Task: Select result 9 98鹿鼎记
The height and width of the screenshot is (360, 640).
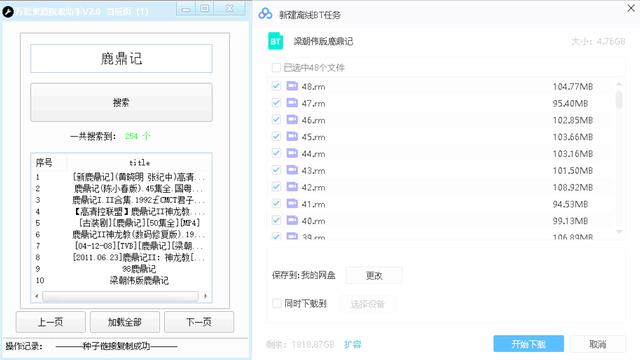Action: 121,269
